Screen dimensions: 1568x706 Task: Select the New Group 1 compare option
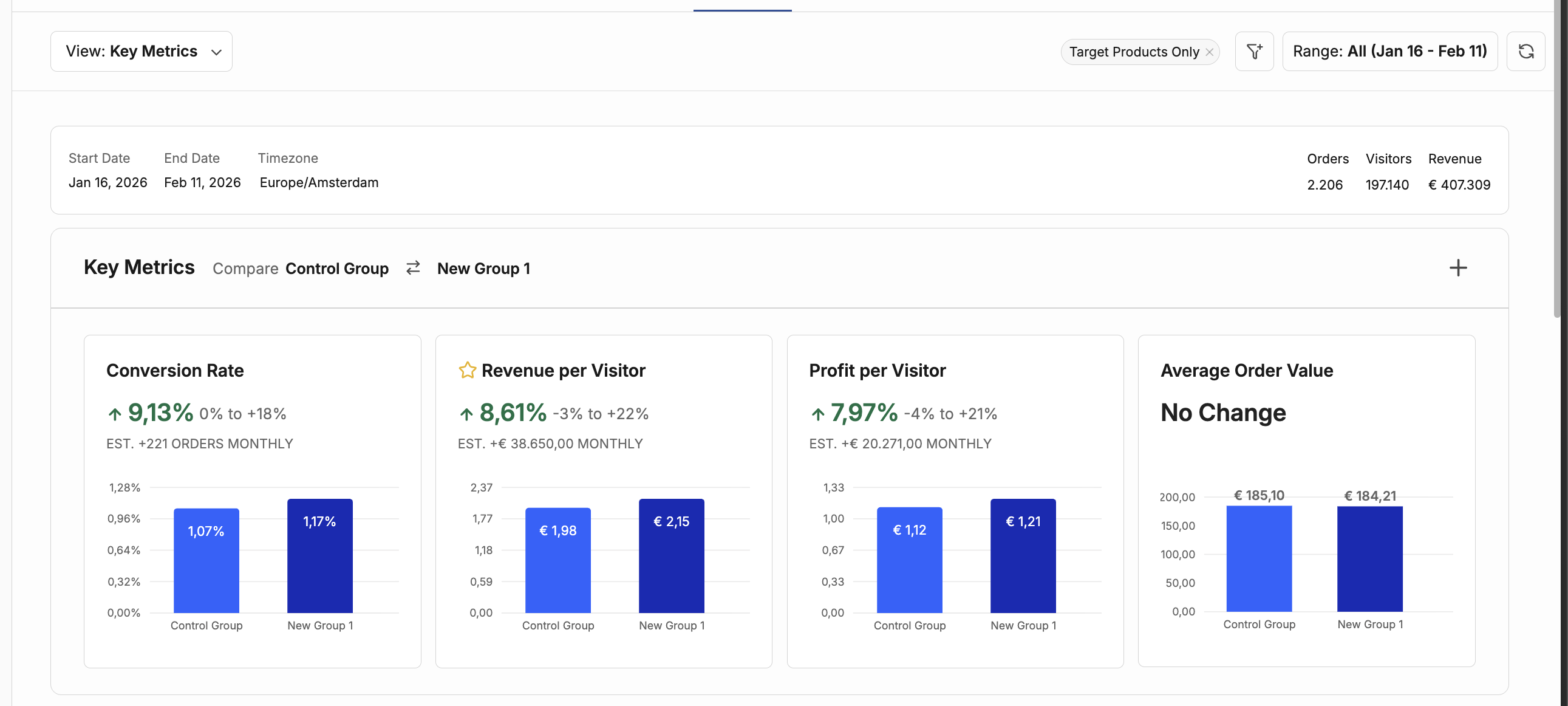pos(483,269)
